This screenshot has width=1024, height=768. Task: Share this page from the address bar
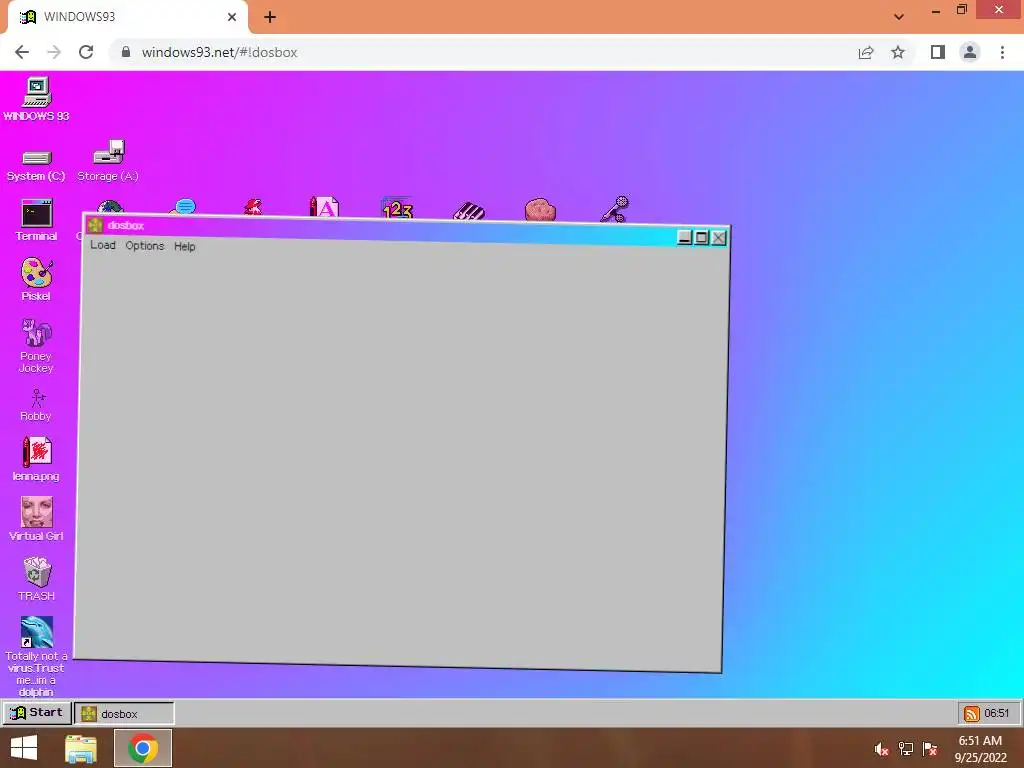click(866, 52)
